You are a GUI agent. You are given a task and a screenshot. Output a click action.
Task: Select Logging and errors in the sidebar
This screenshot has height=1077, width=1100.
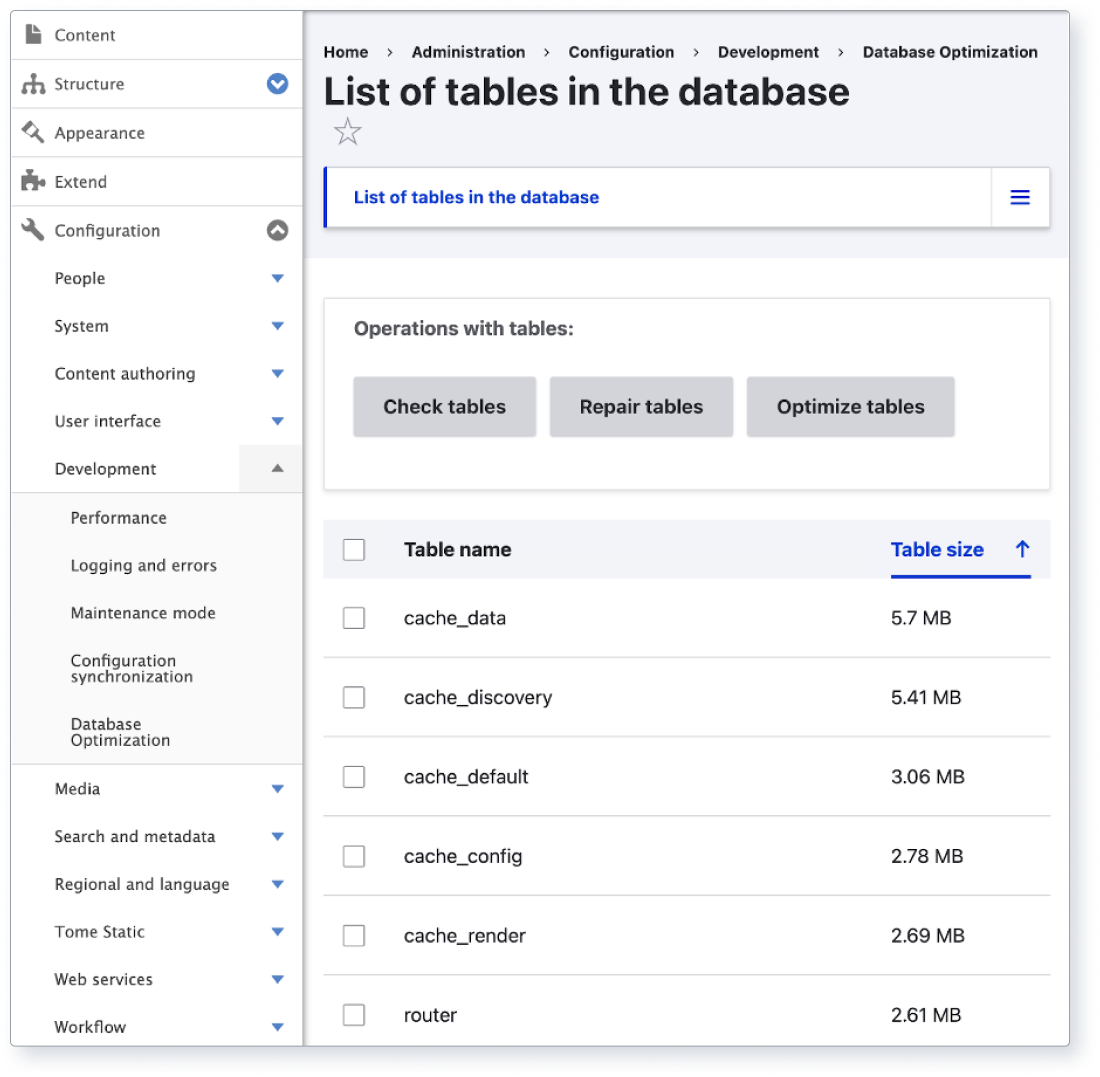click(x=143, y=565)
